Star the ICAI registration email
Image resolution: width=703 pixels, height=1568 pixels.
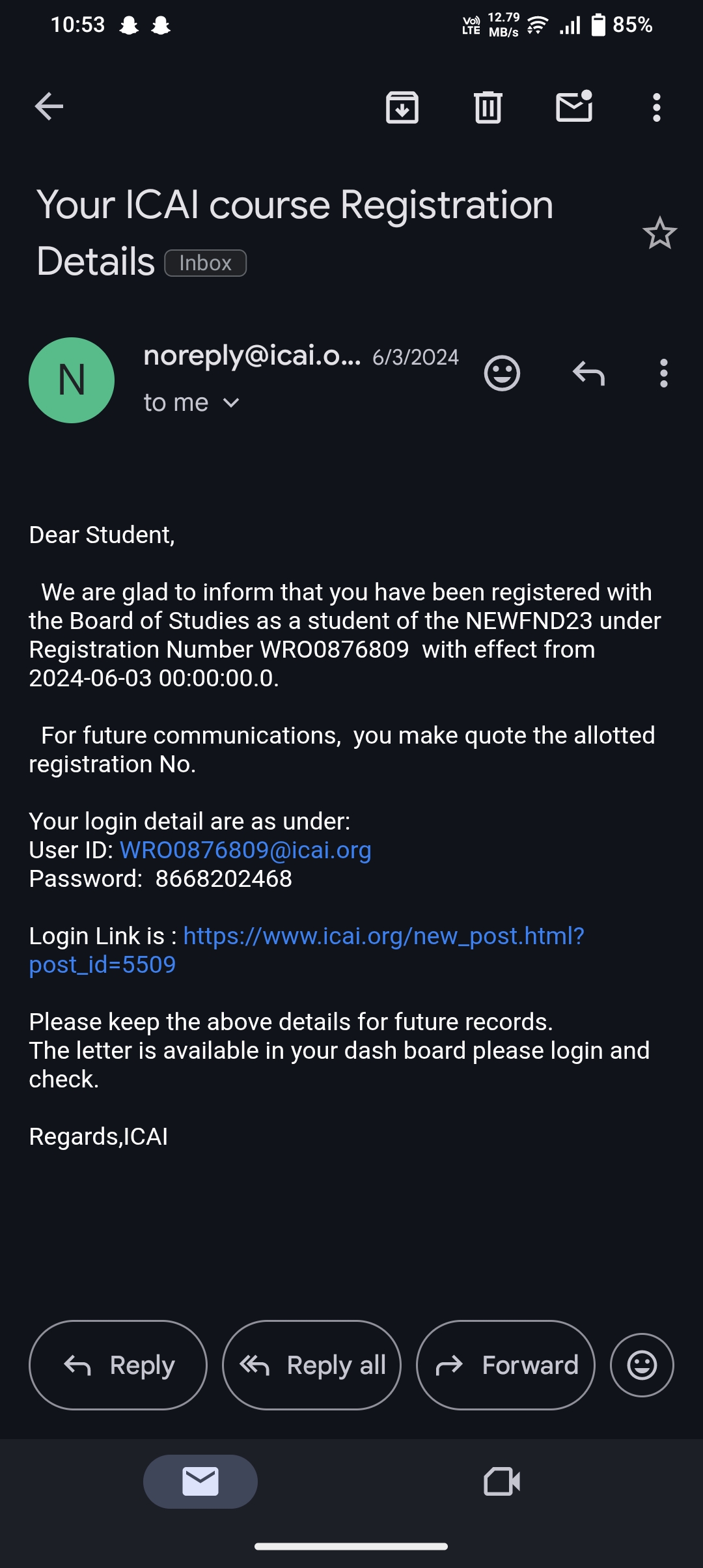(x=659, y=233)
